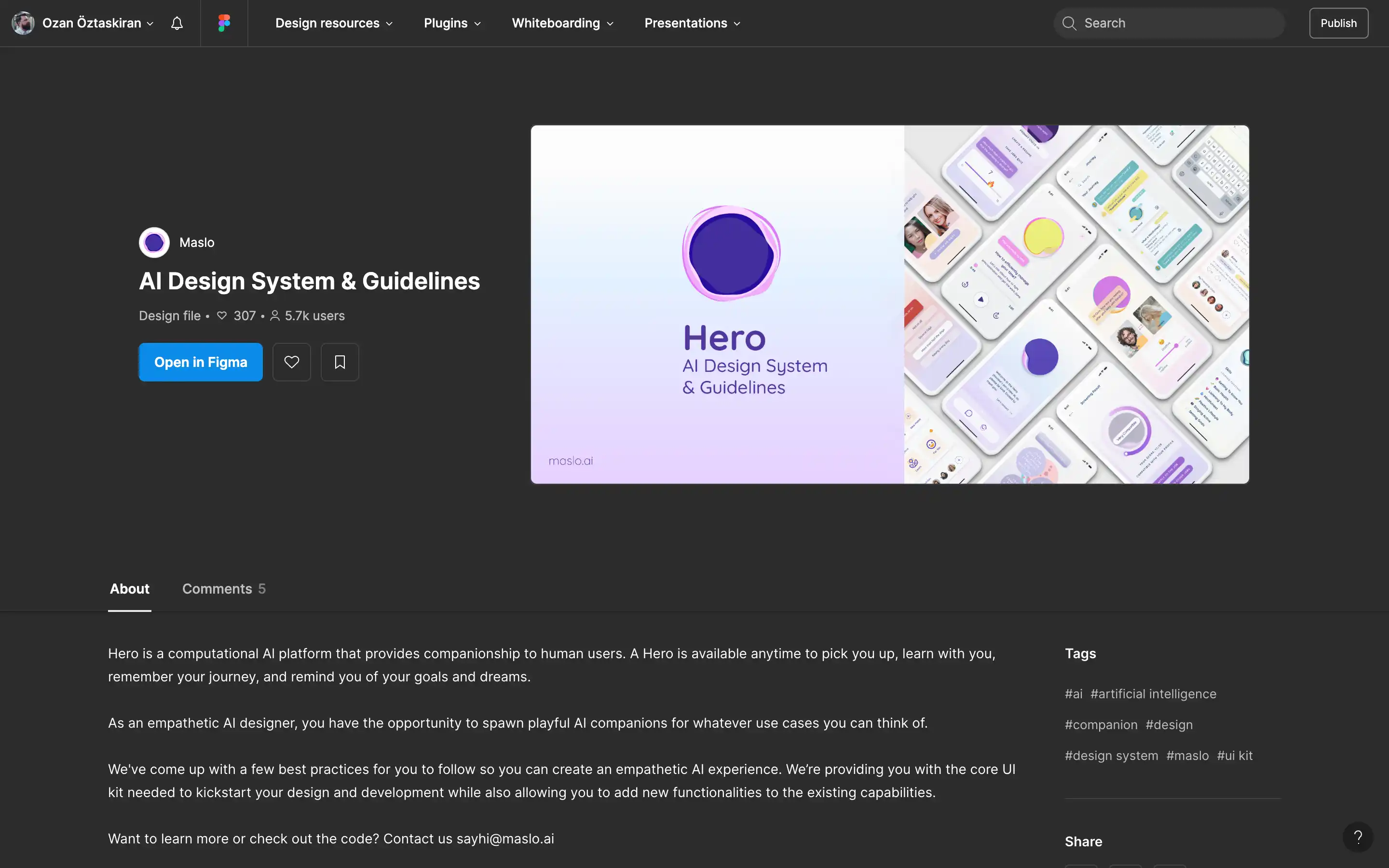Click the Figma logo icon
1389x868 pixels.
[224, 23]
